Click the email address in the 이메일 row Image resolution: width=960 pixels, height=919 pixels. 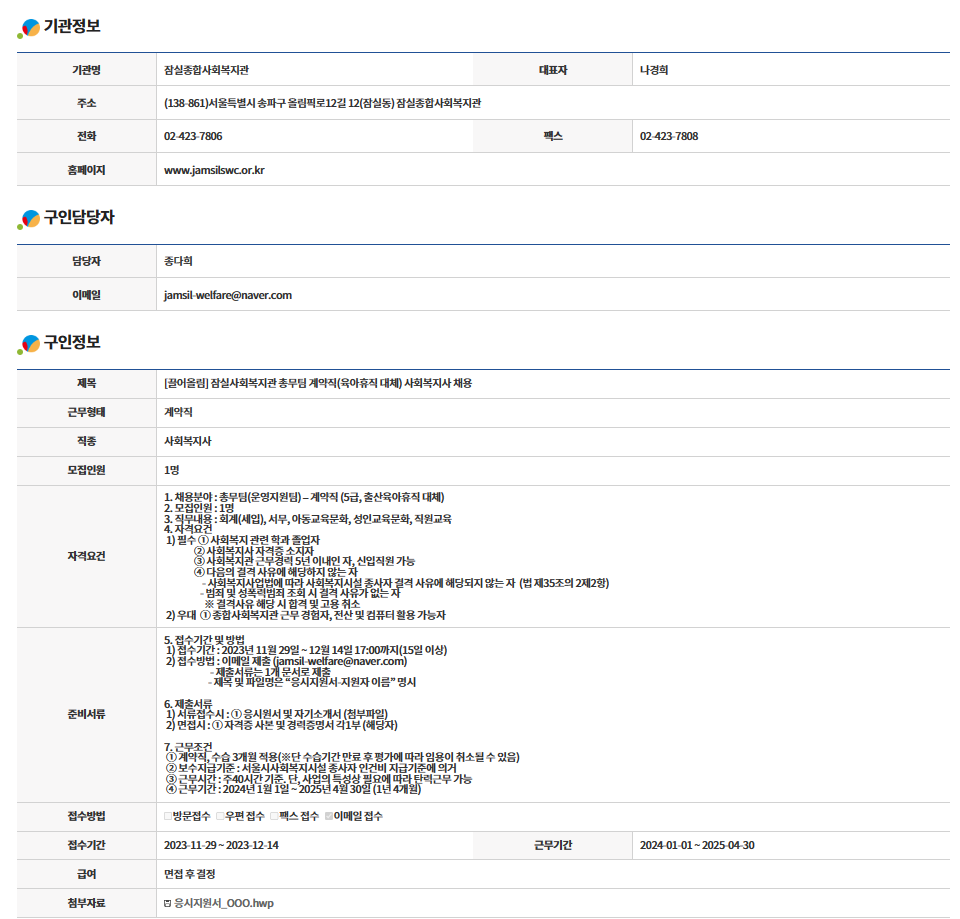227,295
